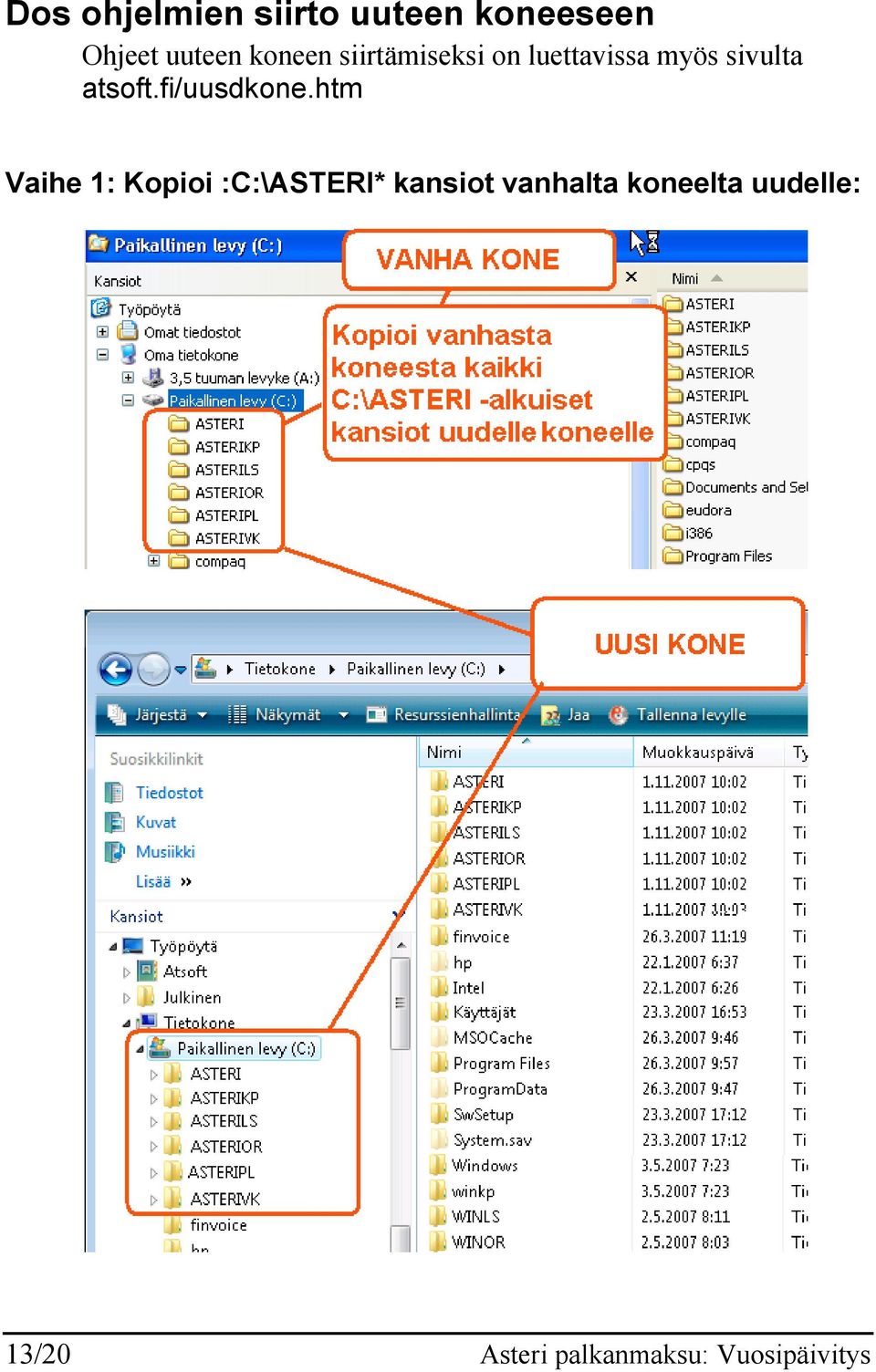876x1372 pixels.
Task: Select the MSOCache folder in the file list
Action: coord(492,1038)
